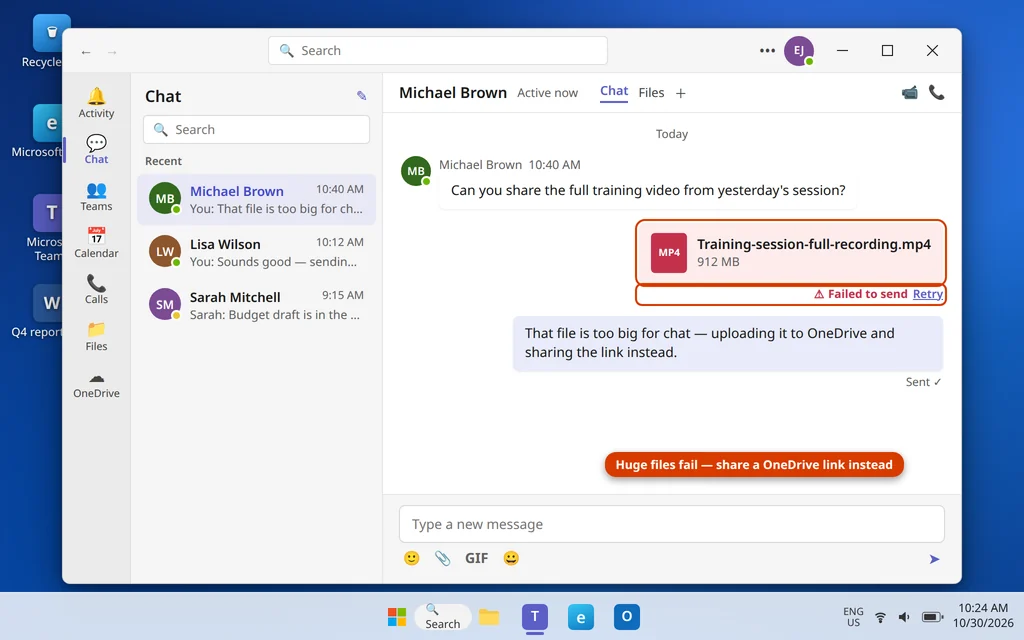Open Sarah Mitchell conversation

point(256,305)
